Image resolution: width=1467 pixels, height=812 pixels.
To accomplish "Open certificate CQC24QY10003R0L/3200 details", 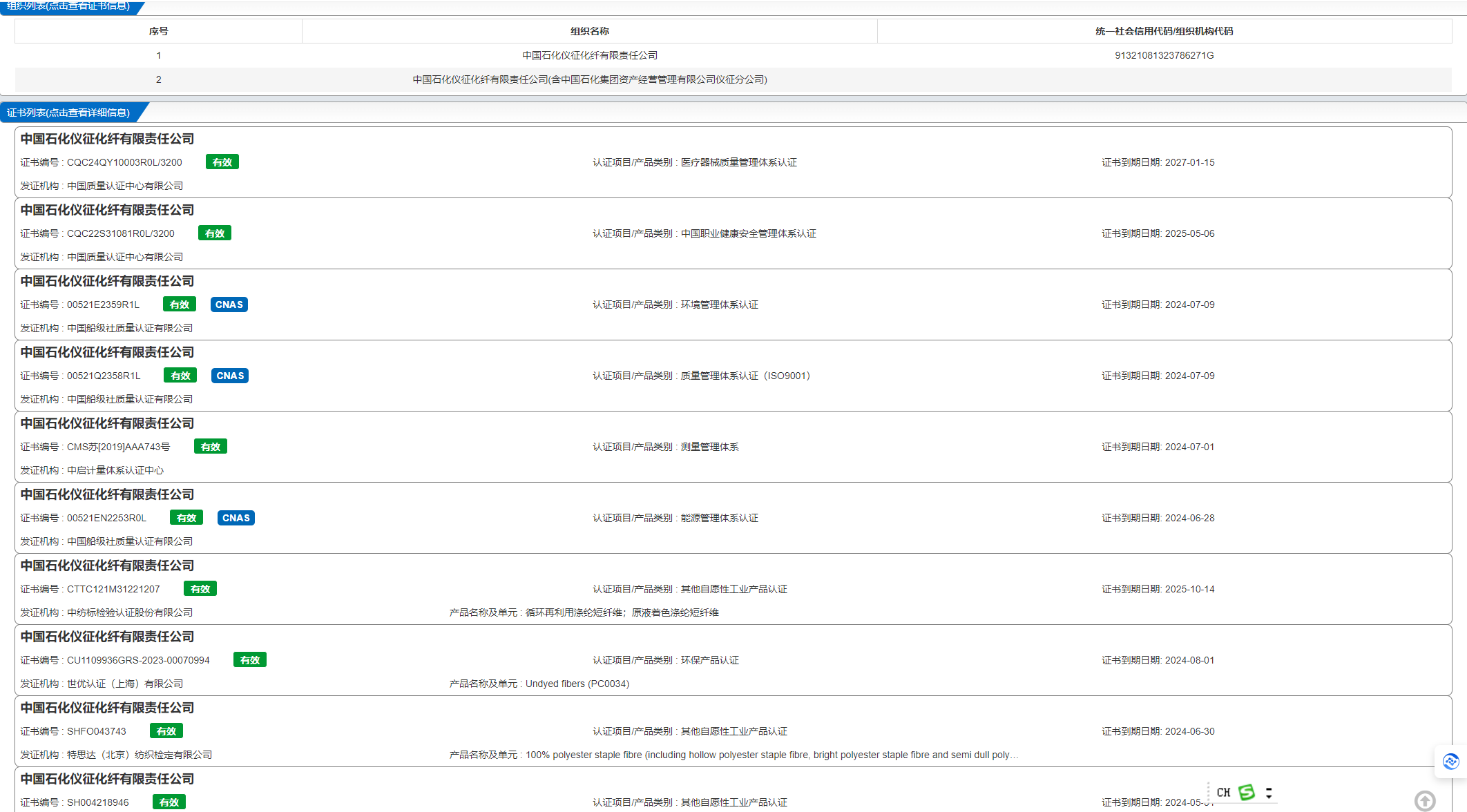I will coord(733,162).
